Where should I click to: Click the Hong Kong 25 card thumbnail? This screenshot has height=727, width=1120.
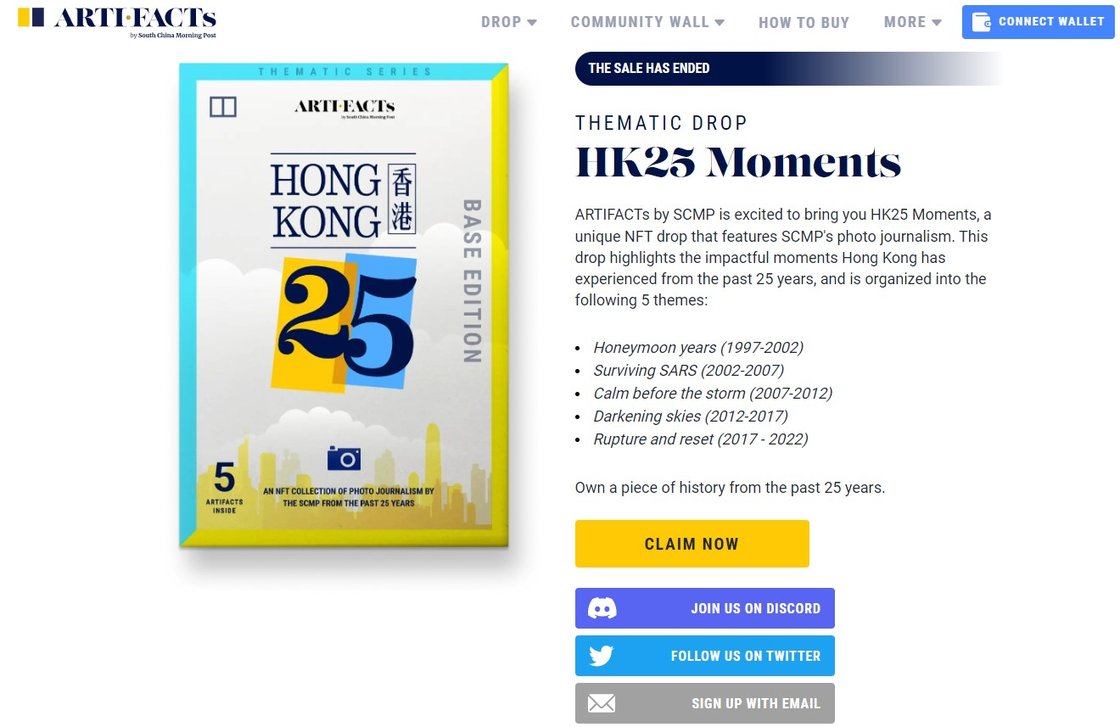click(344, 305)
